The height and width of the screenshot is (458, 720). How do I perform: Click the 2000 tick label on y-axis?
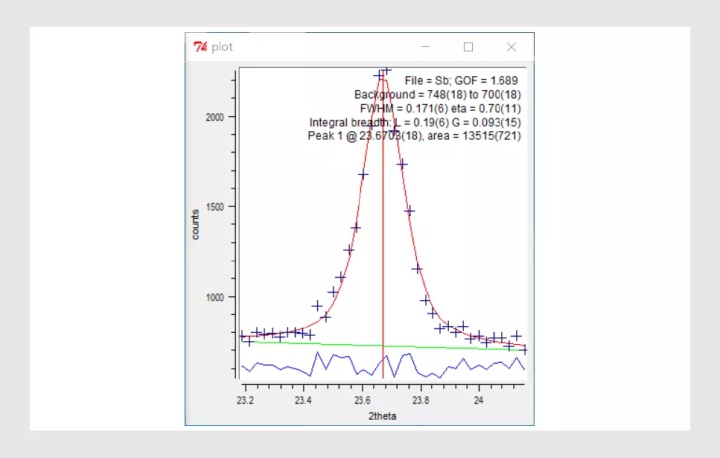coord(214,117)
